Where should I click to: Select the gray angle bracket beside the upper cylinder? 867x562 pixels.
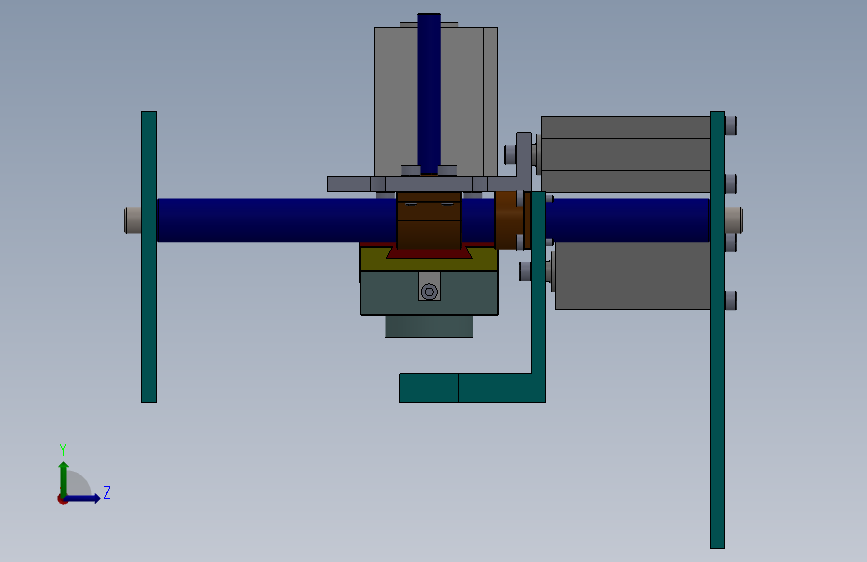point(524,160)
